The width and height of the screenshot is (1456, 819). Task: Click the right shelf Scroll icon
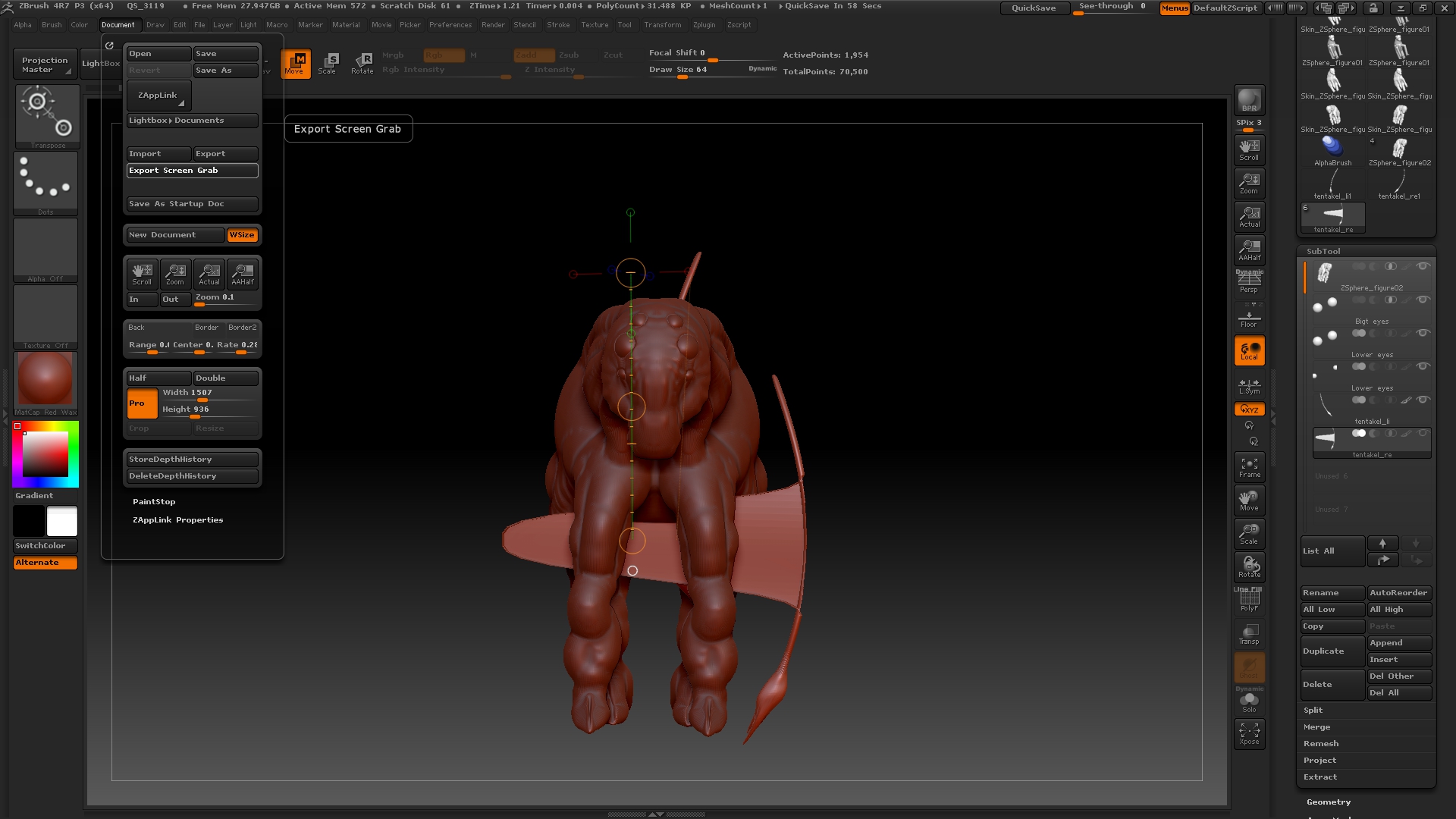(x=1249, y=150)
